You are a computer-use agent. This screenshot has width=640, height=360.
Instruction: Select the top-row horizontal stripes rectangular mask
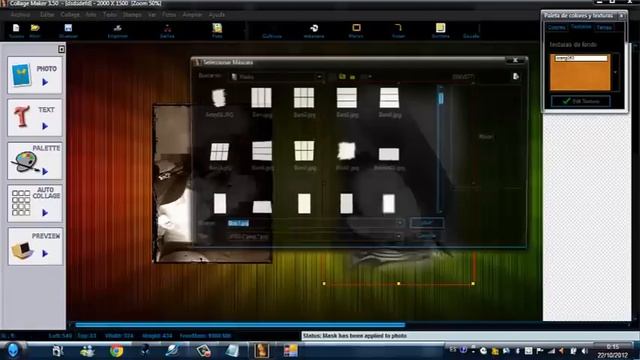click(347, 98)
